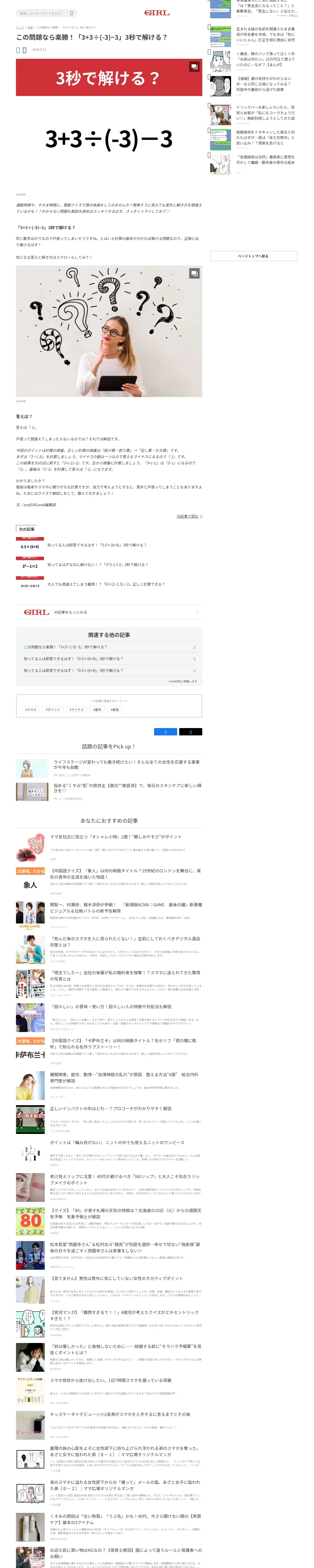Open the 死んだ後のスマホ デジタル遺品 article
The image size is (314, 1568).
point(125,942)
